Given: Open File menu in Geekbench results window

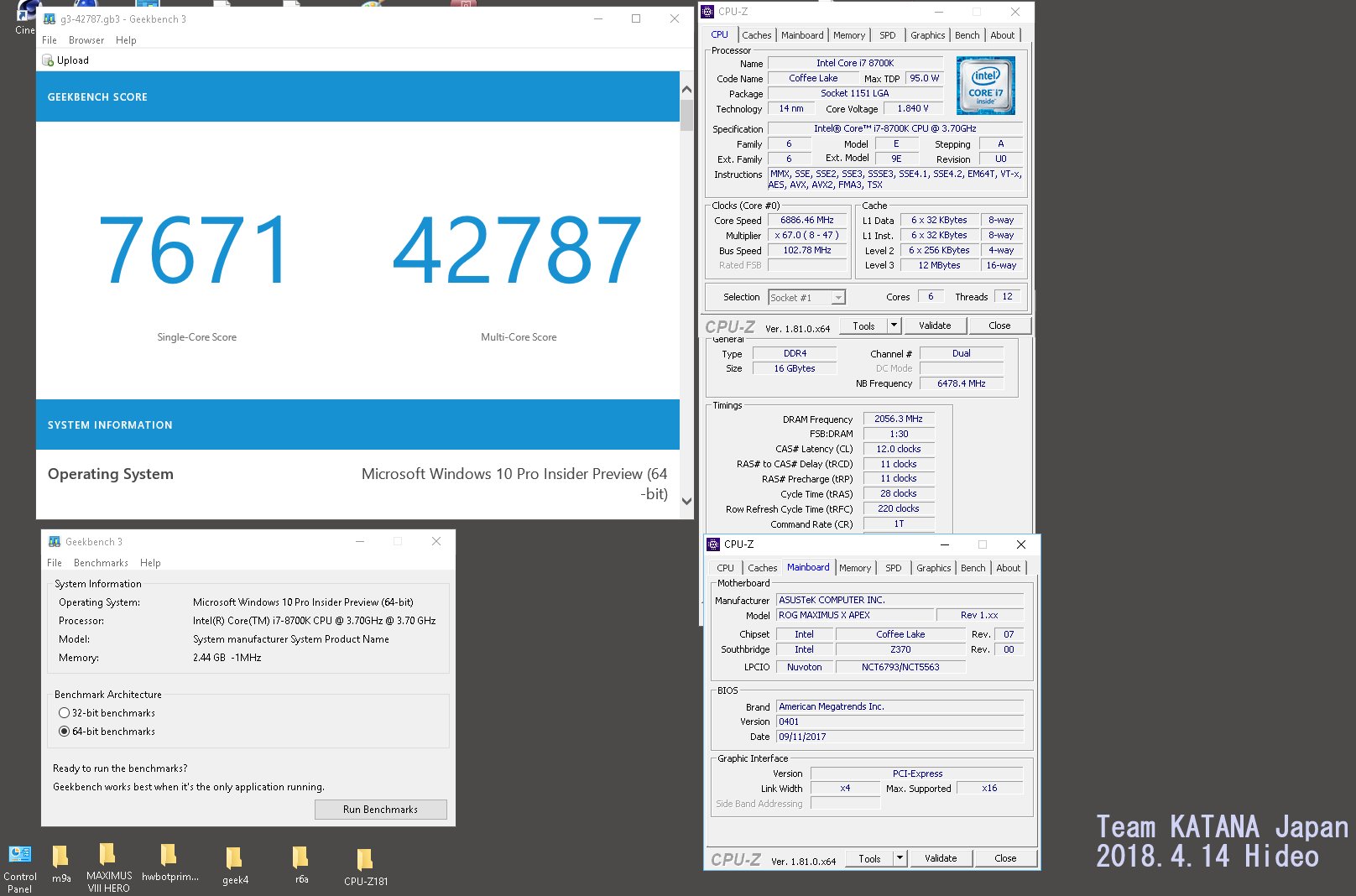Looking at the screenshot, I should (50, 40).
